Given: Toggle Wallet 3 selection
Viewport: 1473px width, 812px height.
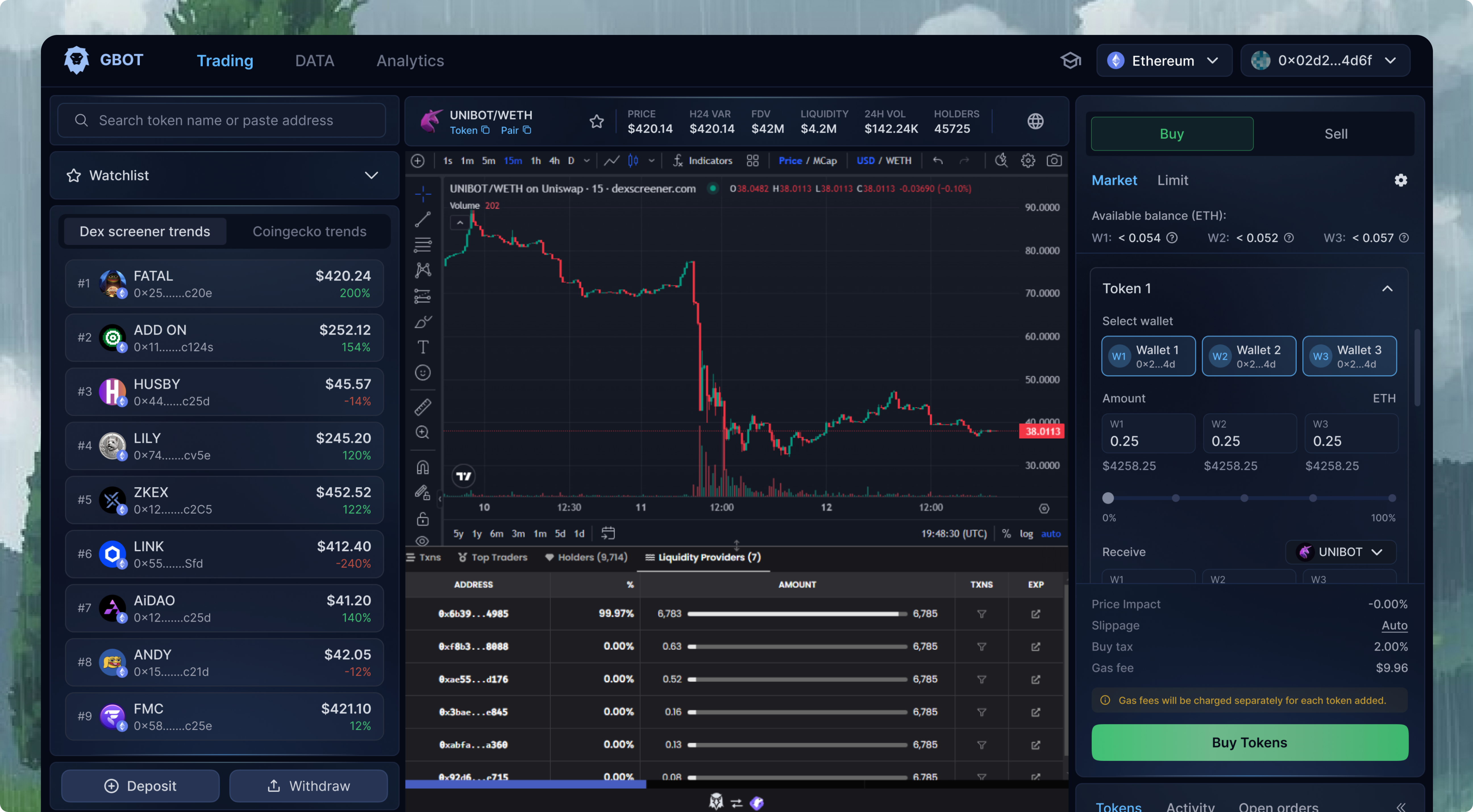Looking at the screenshot, I should pos(1349,356).
